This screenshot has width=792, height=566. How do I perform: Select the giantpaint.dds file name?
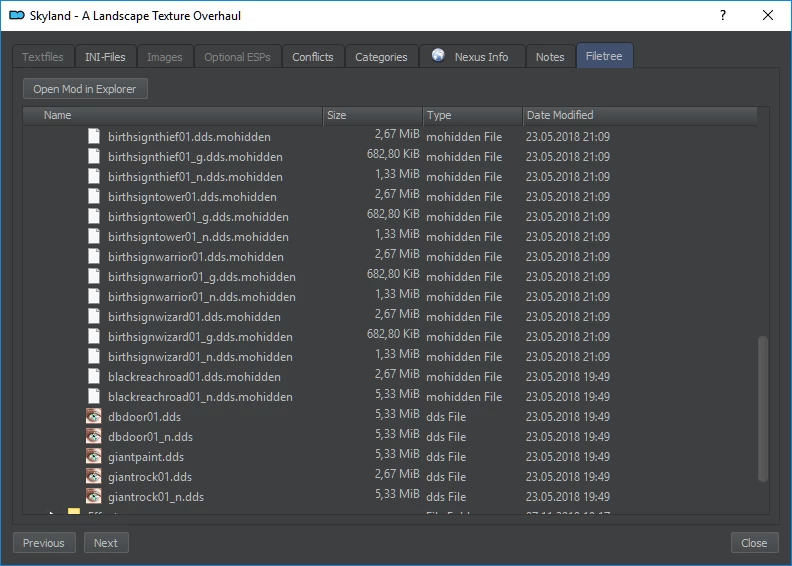(146, 457)
